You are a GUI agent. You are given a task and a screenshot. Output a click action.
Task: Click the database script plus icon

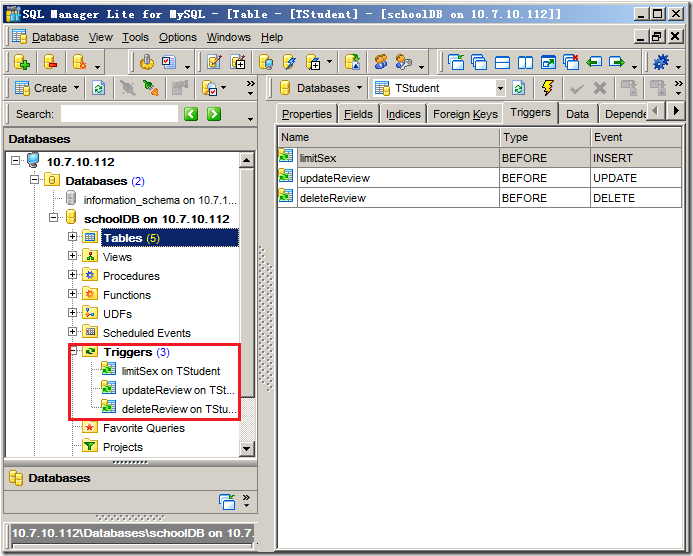coord(313,62)
